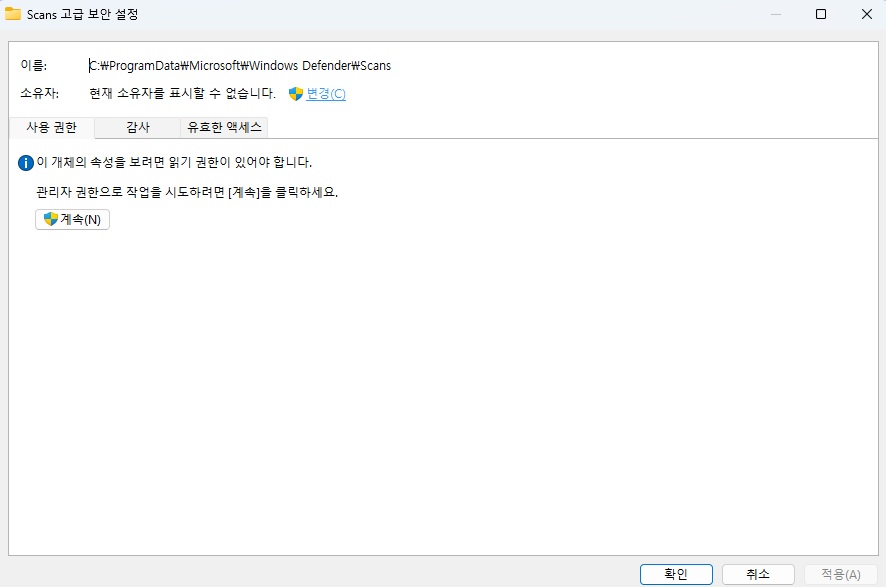The width and height of the screenshot is (886, 587).
Task: Open the 유효한 액세스 tab
Action: pyautogui.click(x=224, y=127)
